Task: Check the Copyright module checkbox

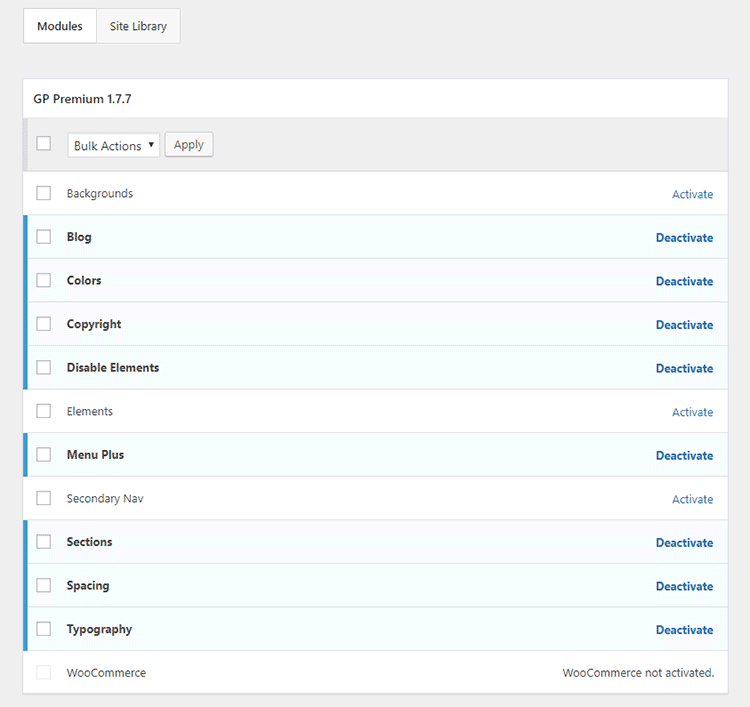Action: click(44, 324)
